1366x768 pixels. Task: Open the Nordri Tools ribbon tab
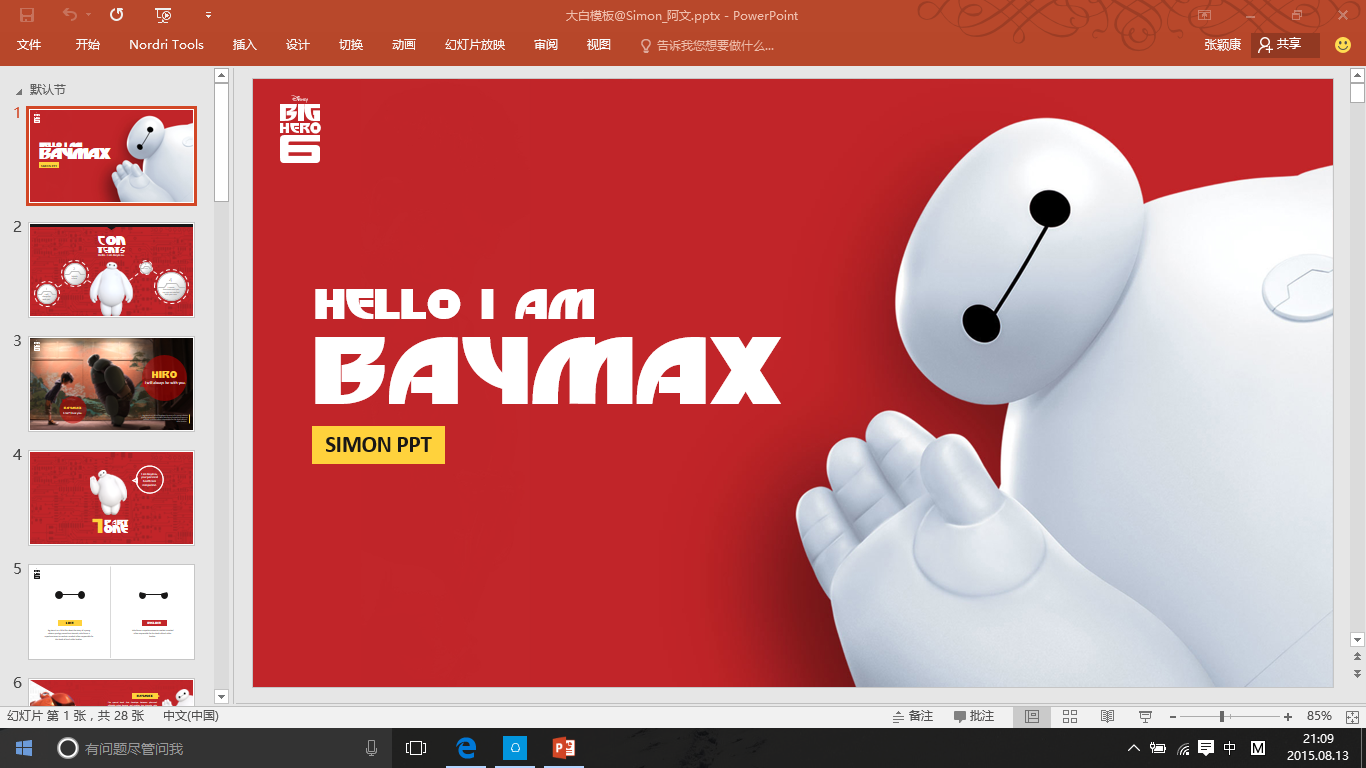166,45
